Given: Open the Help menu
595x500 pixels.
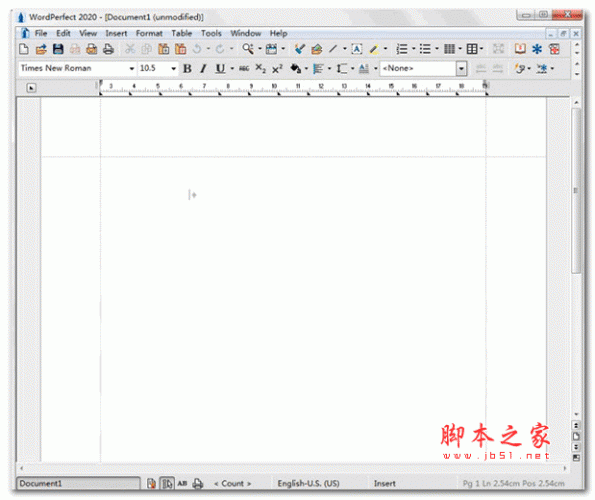Looking at the screenshot, I should click(x=278, y=33).
